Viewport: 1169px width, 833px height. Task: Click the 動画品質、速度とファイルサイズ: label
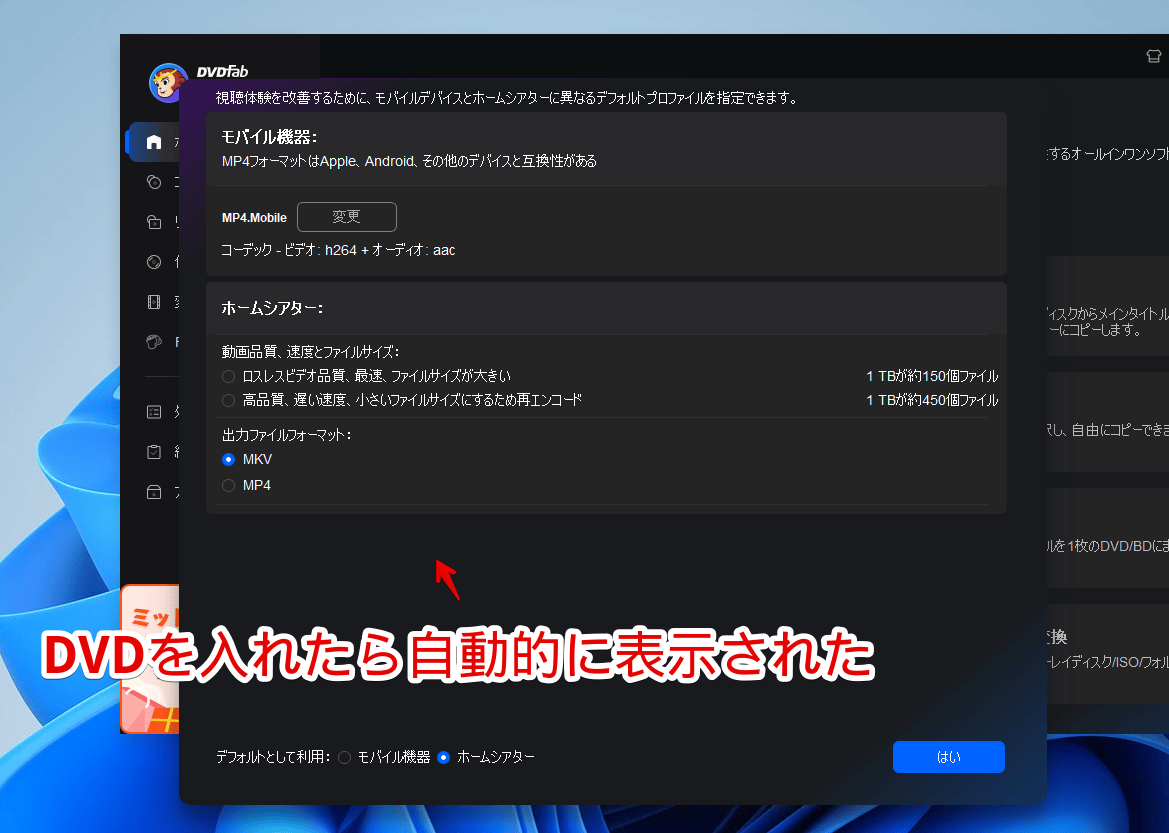tap(310, 352)
